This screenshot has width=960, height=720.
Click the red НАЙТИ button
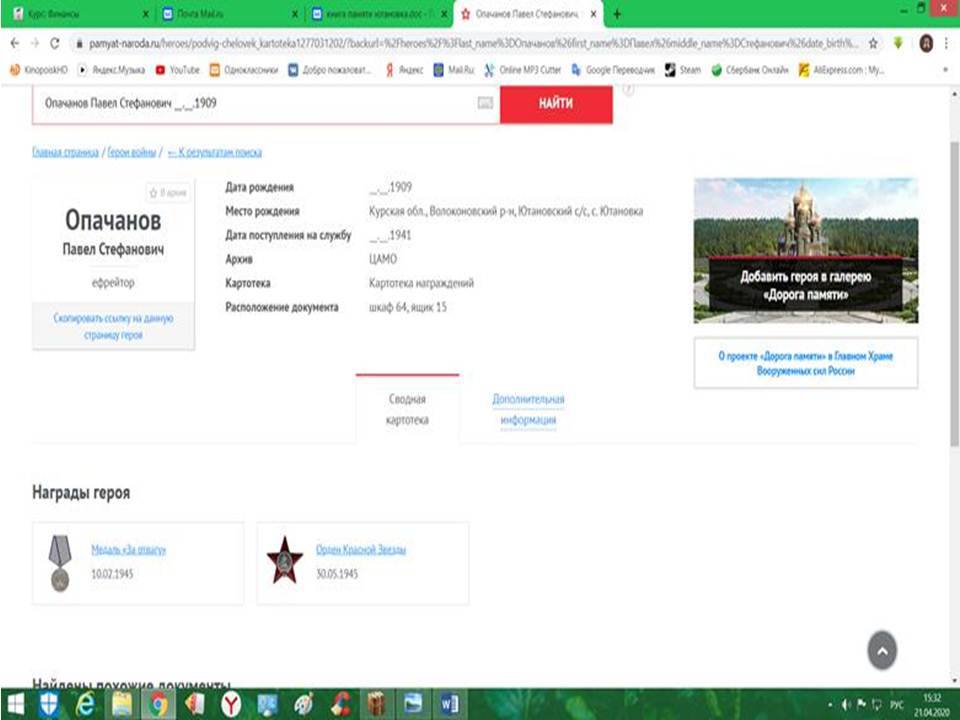point(556,103)
